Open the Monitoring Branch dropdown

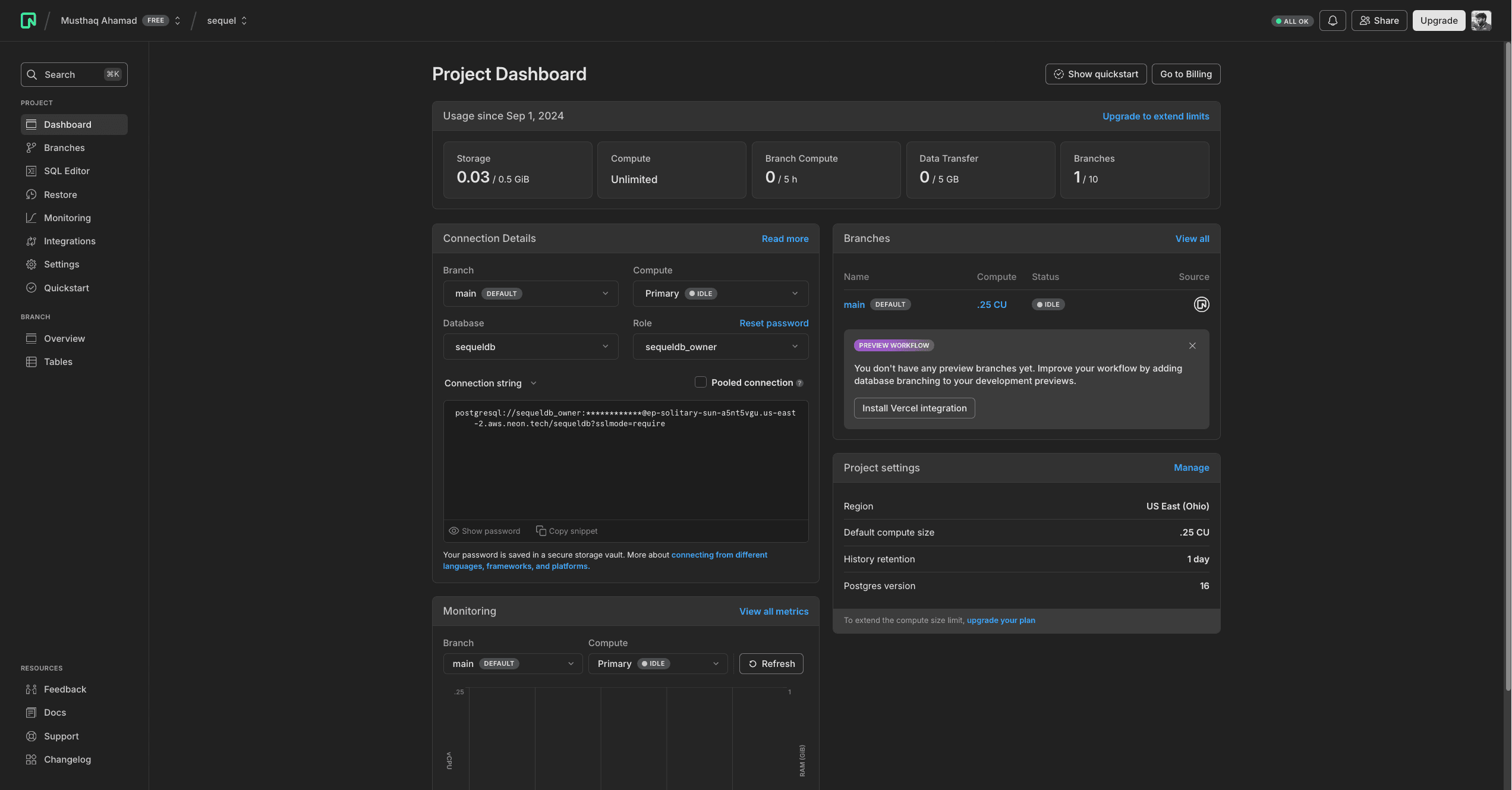(513, 663)
